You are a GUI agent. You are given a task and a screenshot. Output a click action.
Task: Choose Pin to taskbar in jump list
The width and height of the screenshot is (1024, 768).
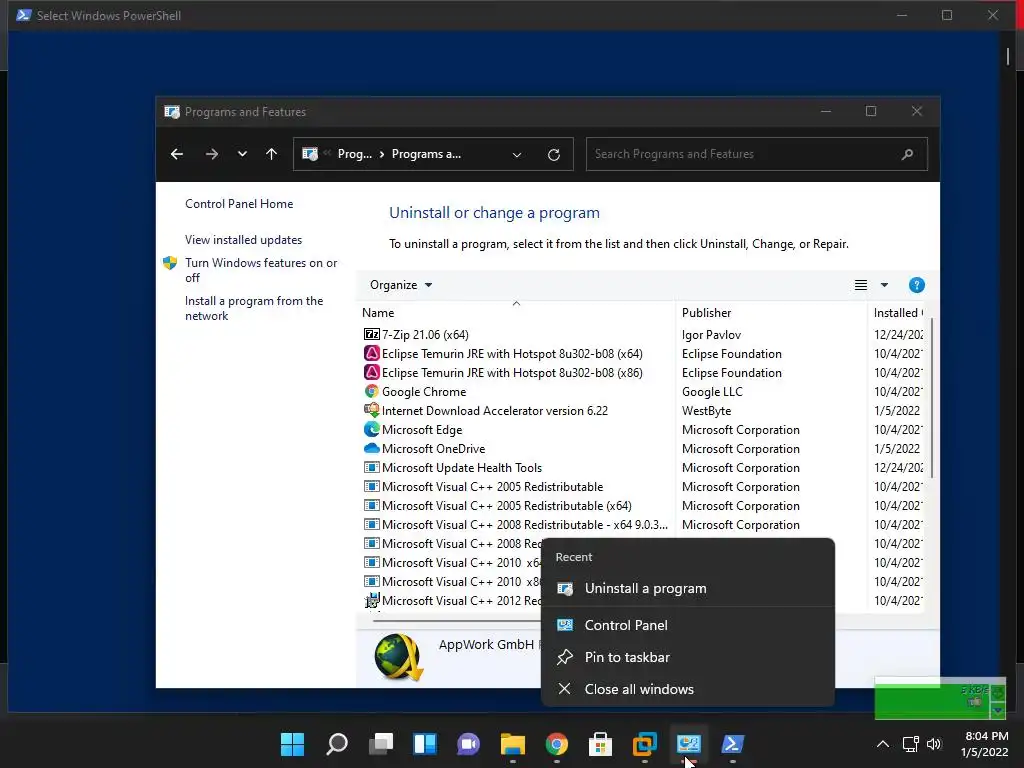[x=688, y=657]
